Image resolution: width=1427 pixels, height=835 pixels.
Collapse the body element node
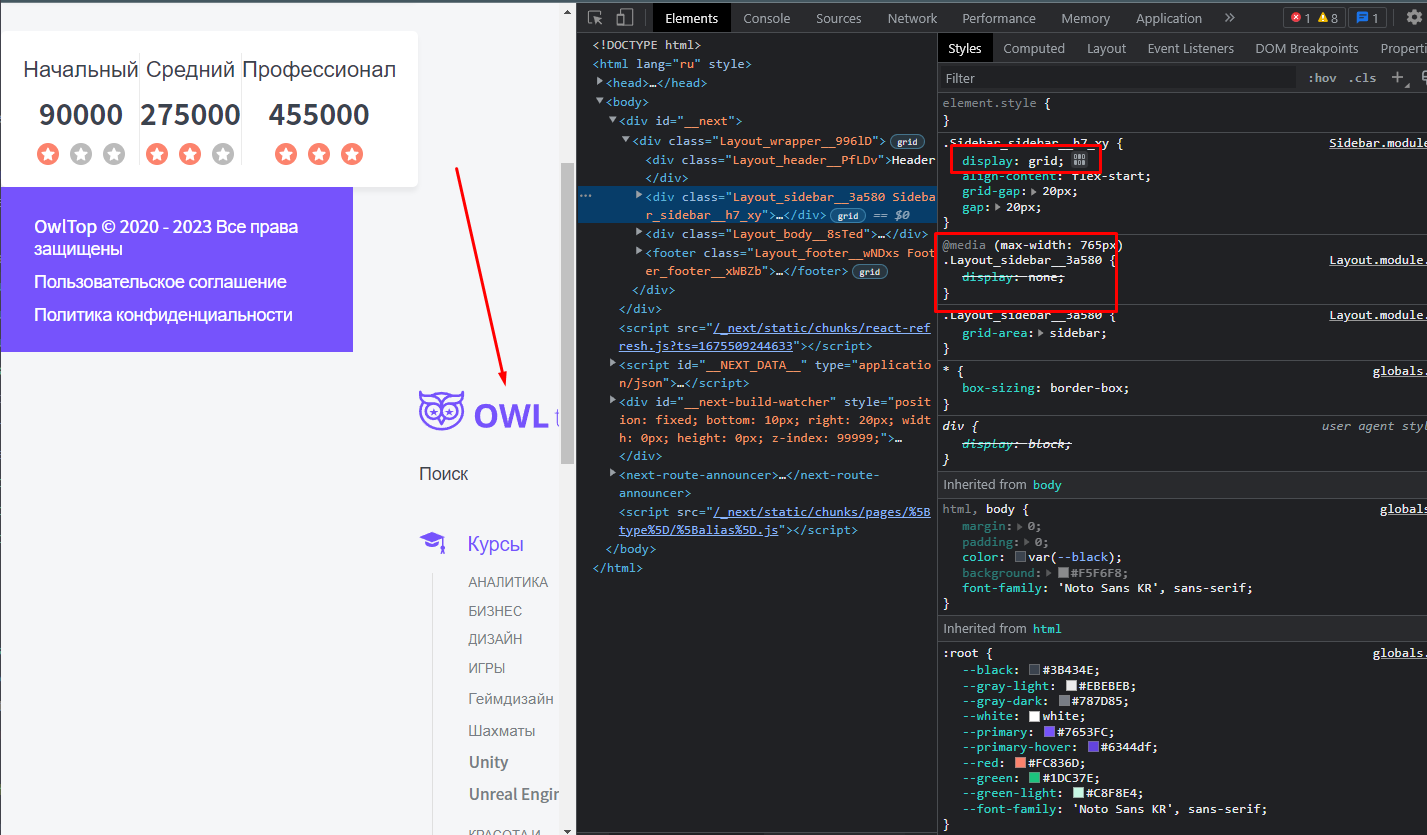pos(600,102)
